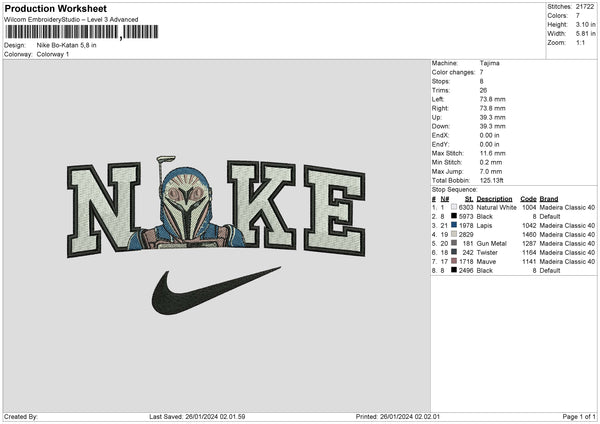Screen dimensions: 600x424
Task: Click the Twister thread color swatch
Action: pos(454,252)
